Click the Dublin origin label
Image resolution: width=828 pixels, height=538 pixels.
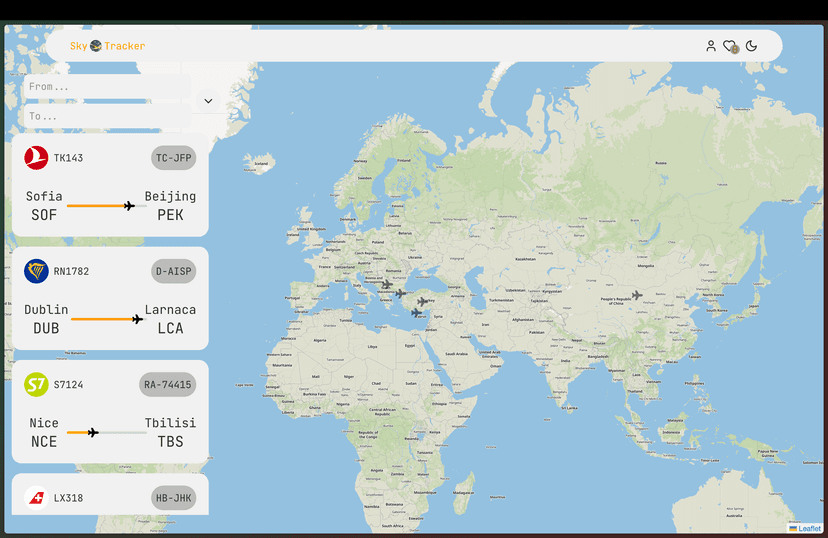tap(46, 309)
